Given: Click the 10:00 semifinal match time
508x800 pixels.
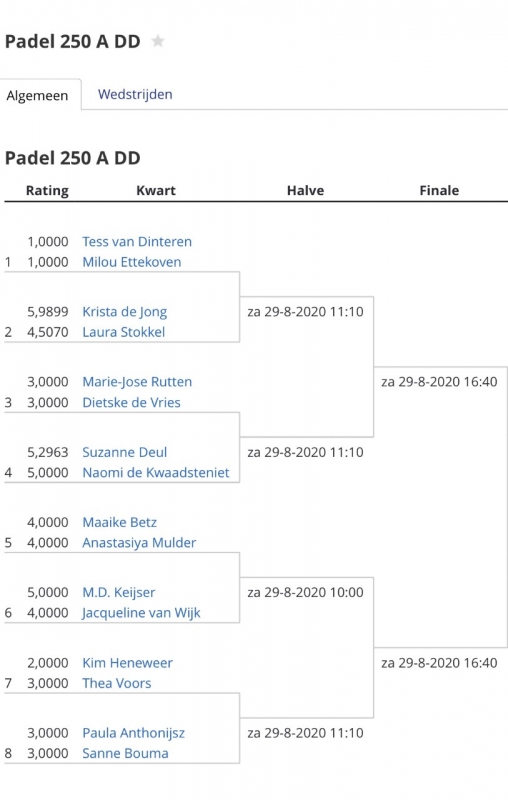Looking at the screenshot, I should pyautogui.click(x=306, y=592).
